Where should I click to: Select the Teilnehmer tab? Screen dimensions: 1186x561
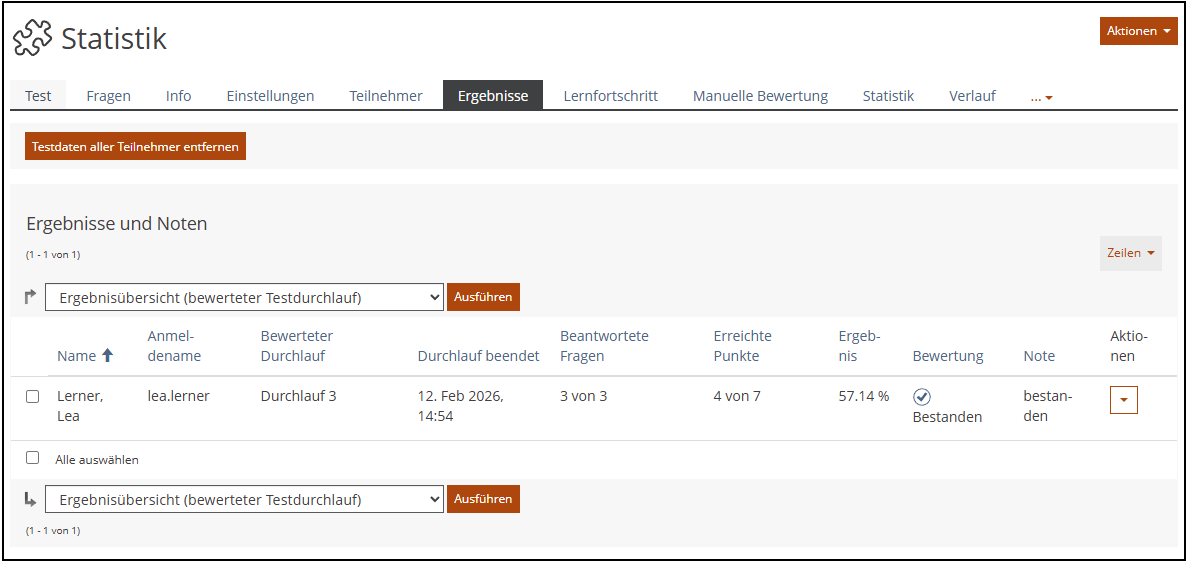tap(385, 96)
